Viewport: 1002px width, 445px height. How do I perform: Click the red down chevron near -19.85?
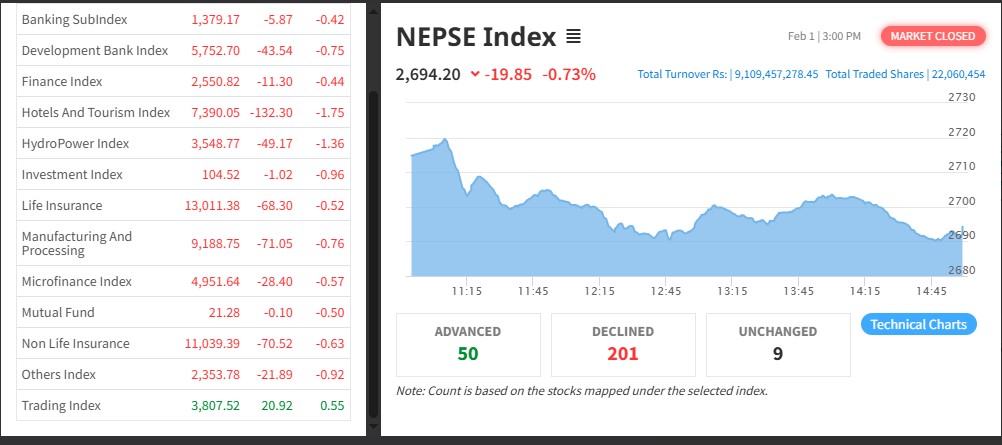[x=474, y=74]
